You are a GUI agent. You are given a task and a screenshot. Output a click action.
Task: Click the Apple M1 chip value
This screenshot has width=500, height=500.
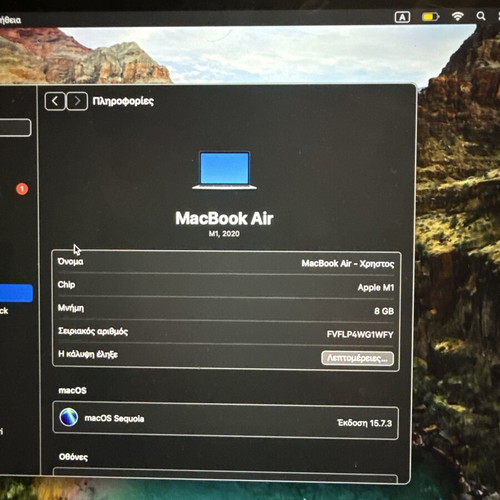(x=376, y=287)
